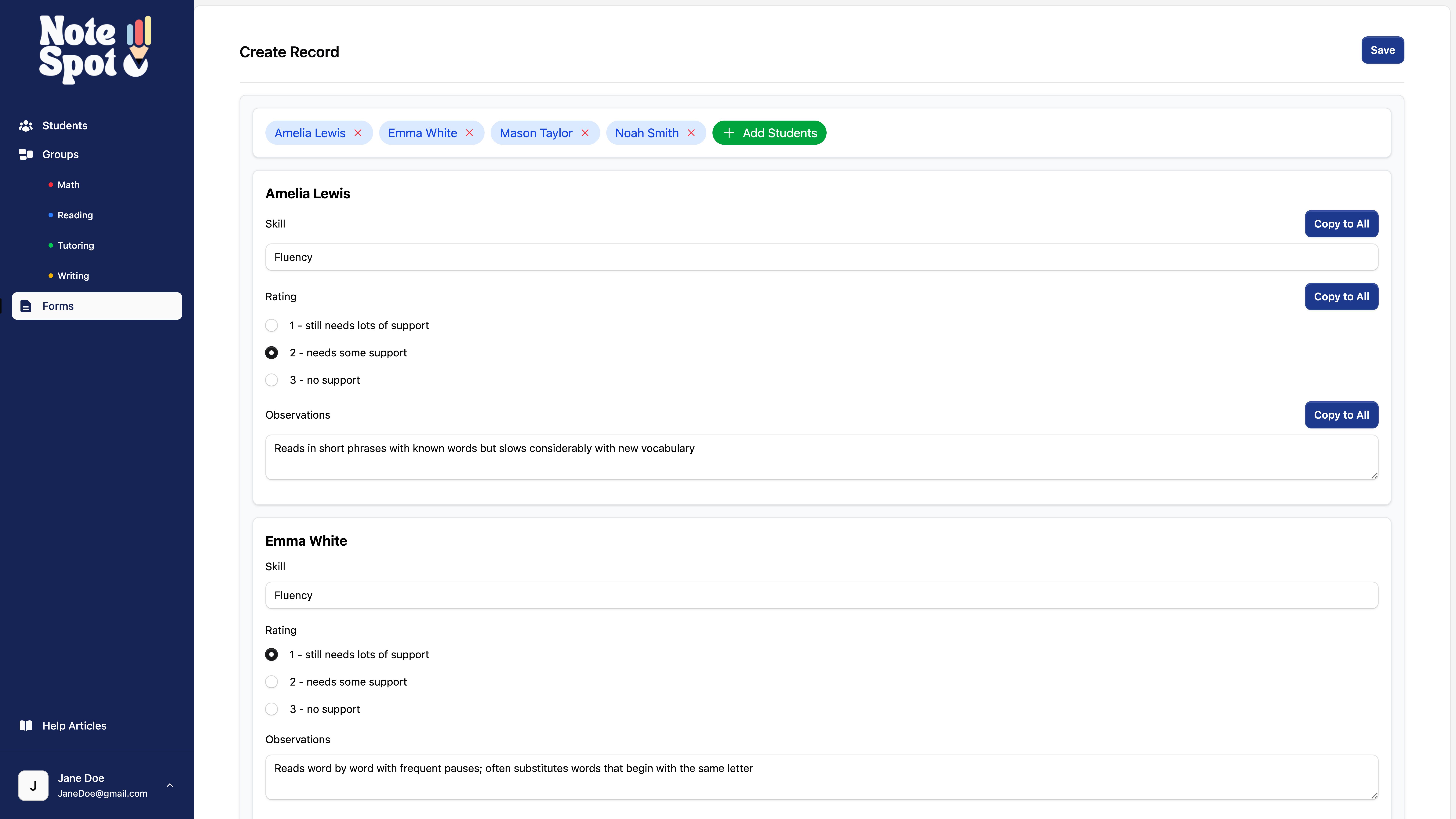The image size is (1456, 819).
Task: Click the Create Record heading
Action: 289,52
